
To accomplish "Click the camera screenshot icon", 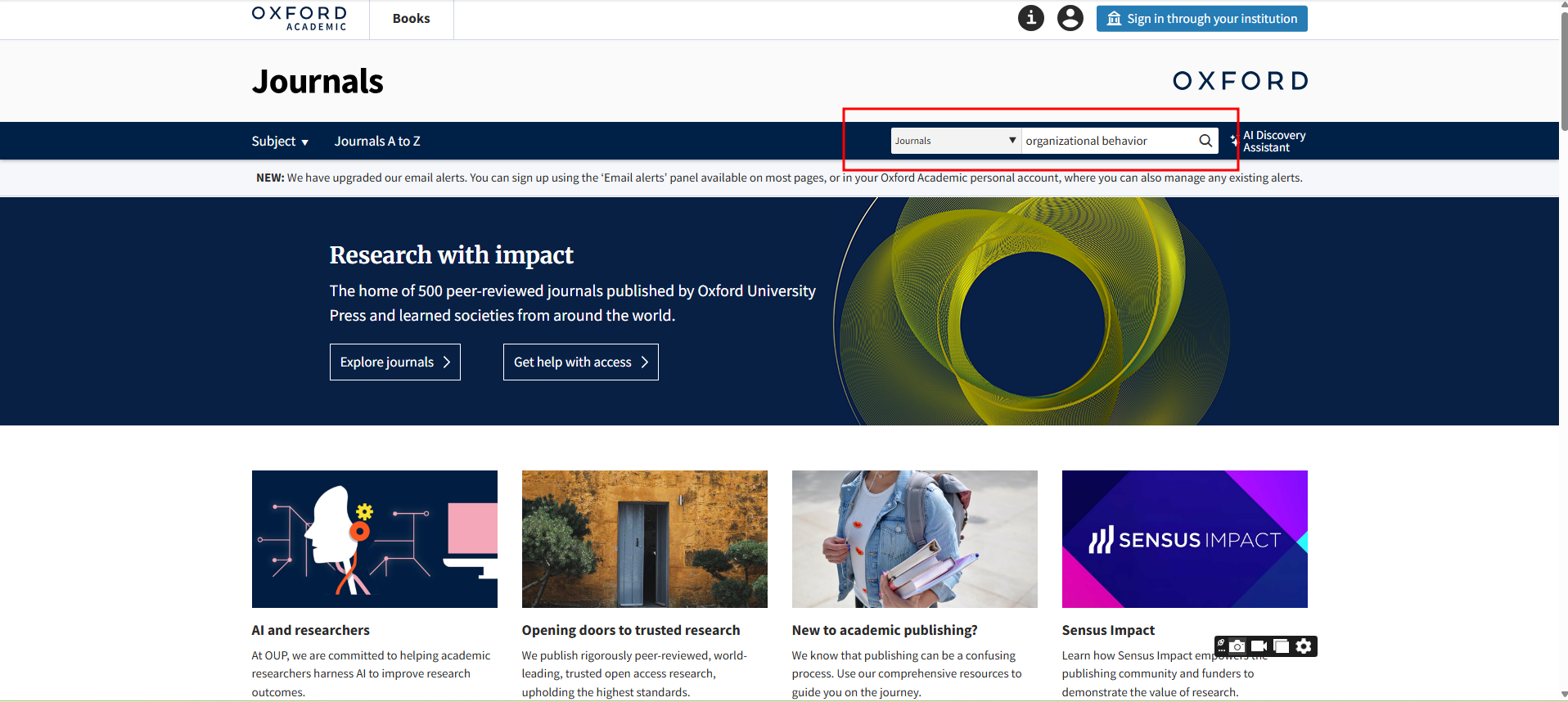I will pyautogui.click(x=1237, y=646).
